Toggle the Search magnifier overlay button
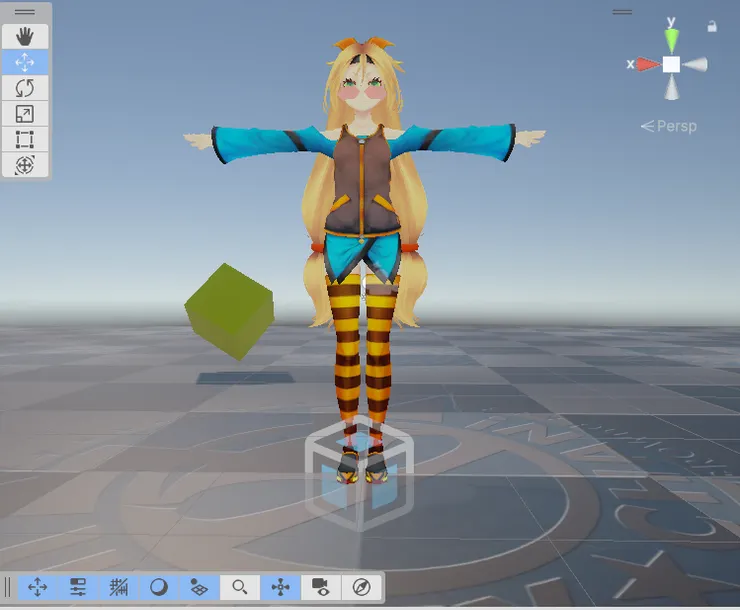 point(240,587)
